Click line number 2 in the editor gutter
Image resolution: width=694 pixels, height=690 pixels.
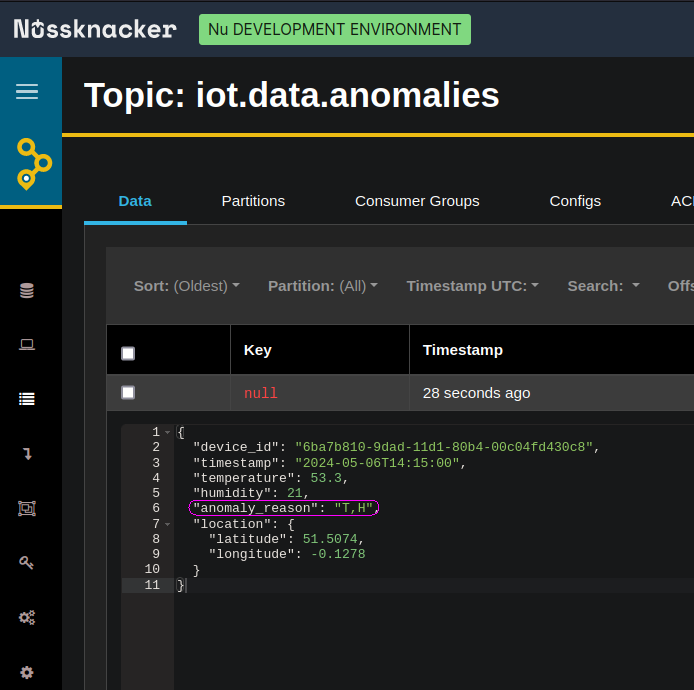click(156, 447)
